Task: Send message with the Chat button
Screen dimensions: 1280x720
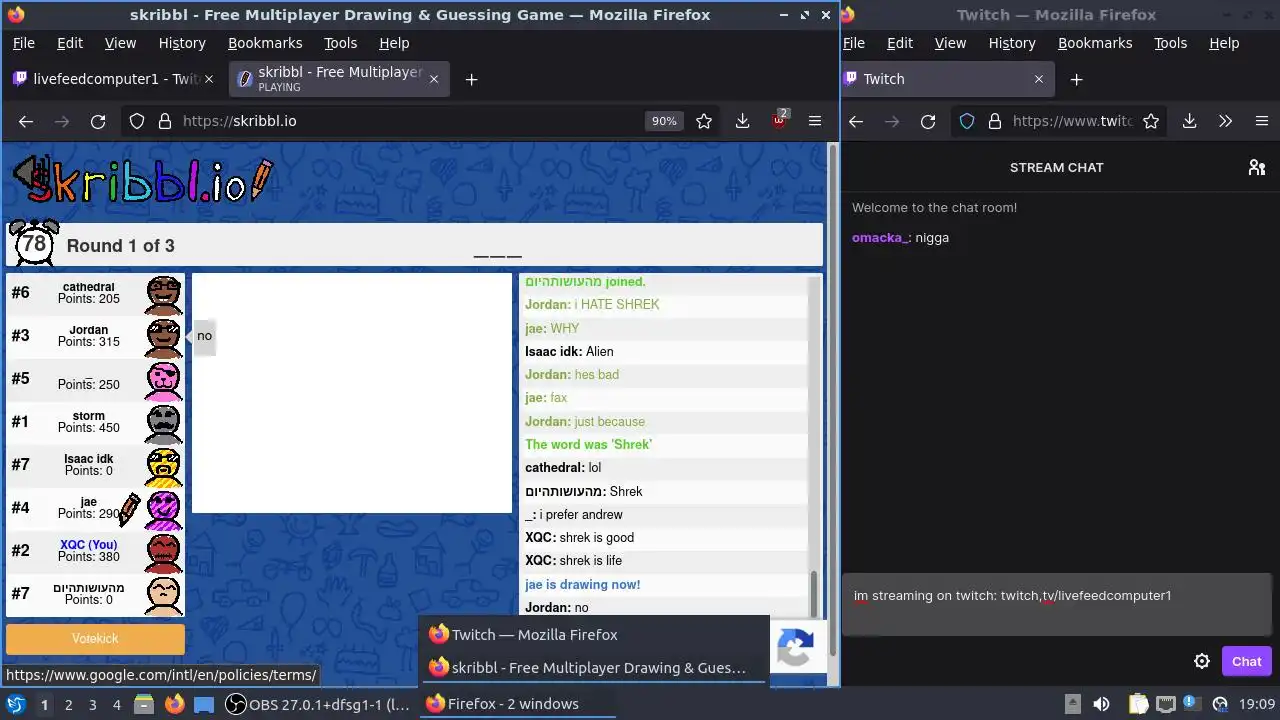Action: 1246,661
